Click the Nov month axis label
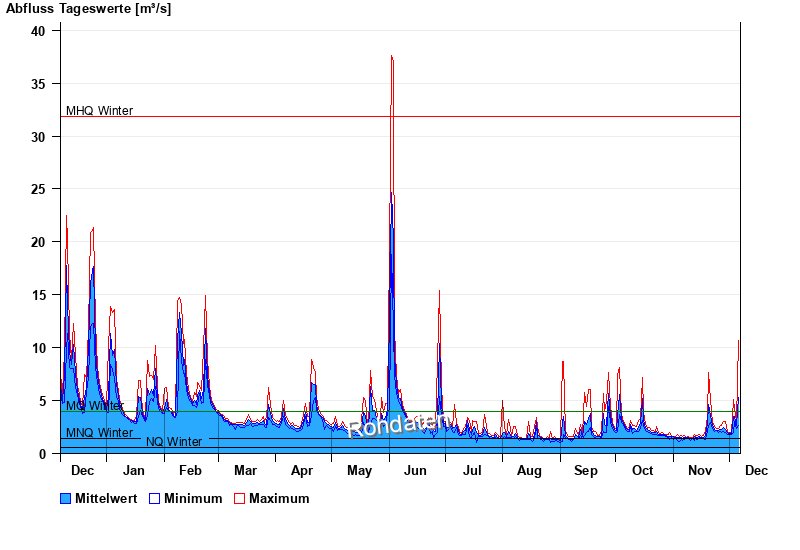800x550 pixels. [700, 470]
